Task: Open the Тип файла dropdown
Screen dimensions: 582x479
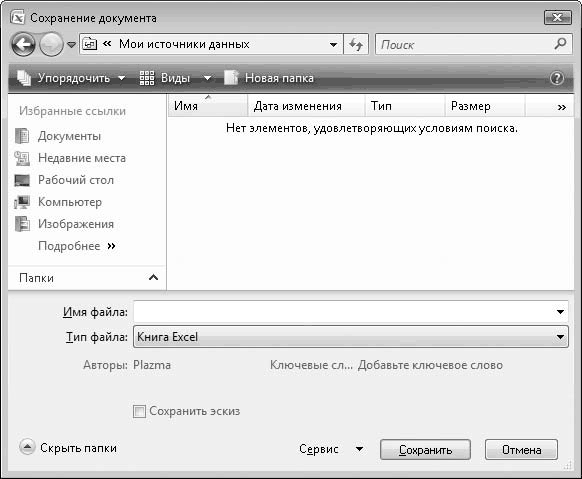Action: pos(351,337)
